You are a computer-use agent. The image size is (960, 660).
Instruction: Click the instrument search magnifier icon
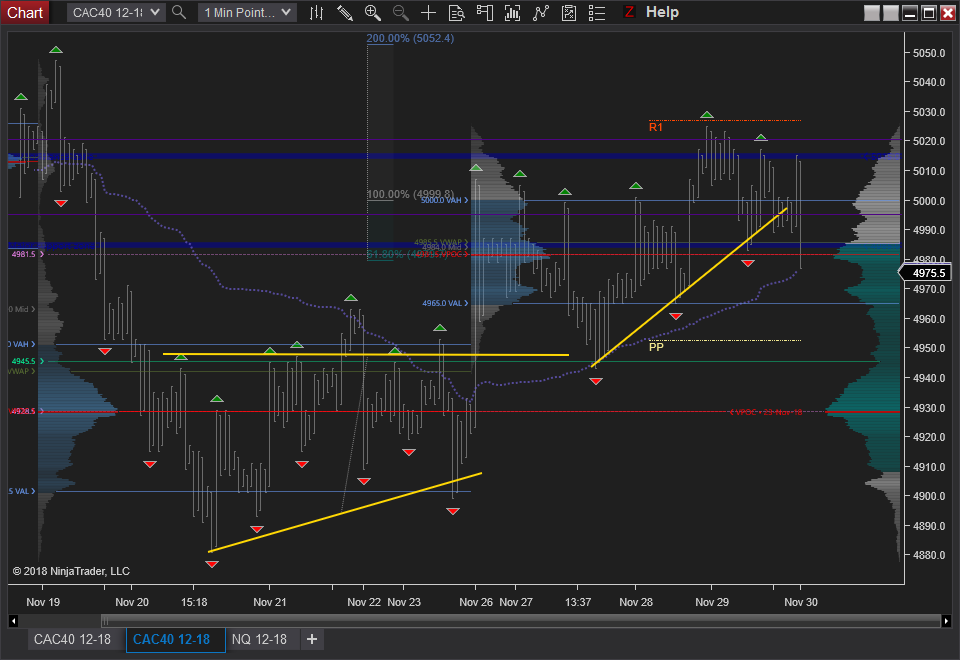(179, 12)
